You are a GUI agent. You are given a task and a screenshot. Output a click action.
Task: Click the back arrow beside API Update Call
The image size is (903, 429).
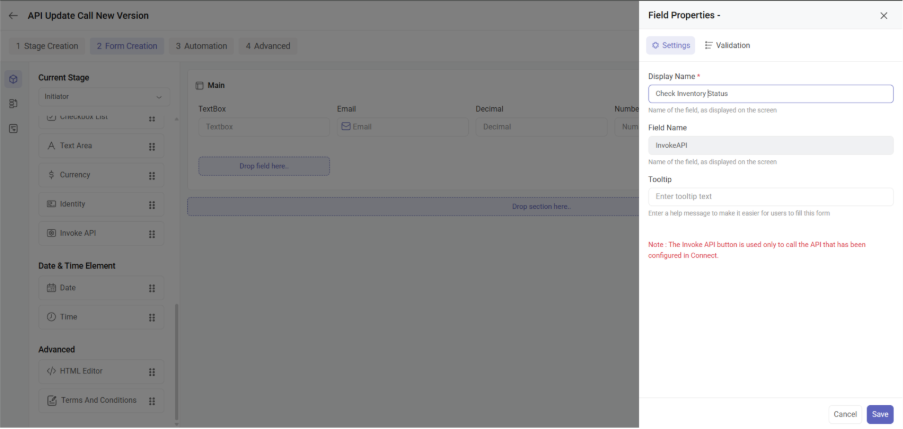coord(13,16)
